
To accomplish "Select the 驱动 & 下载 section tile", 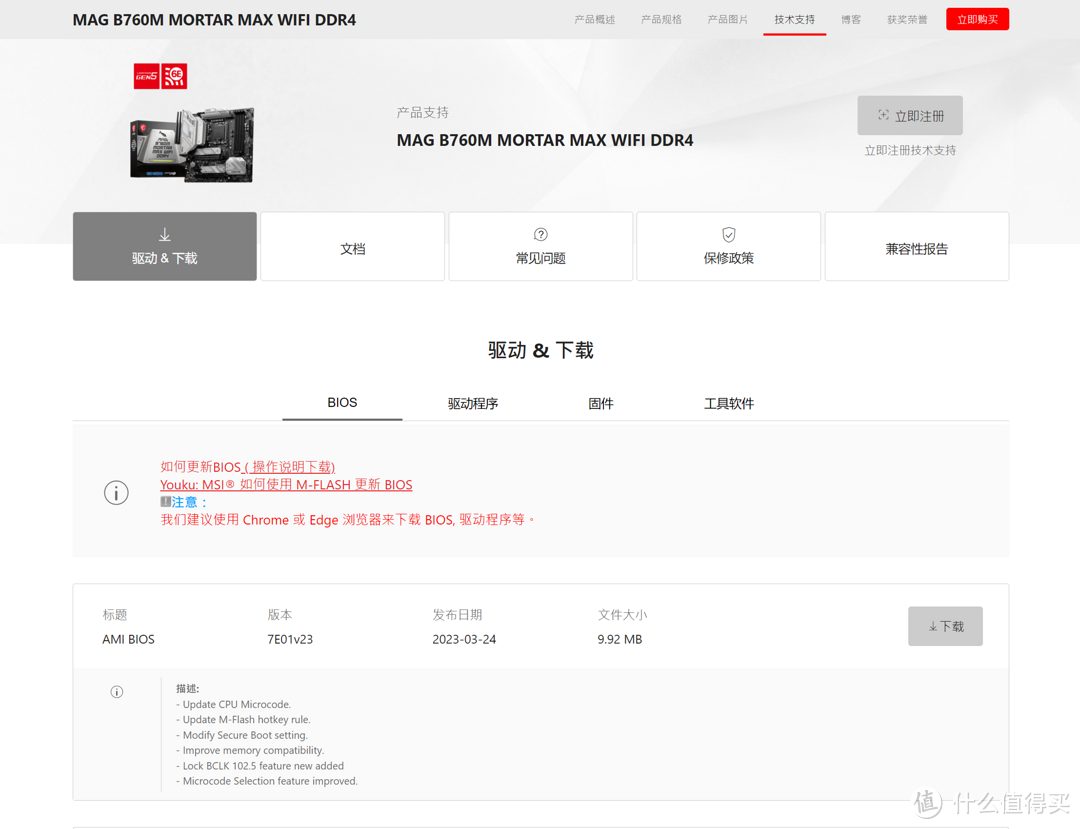I will (165, 246).
